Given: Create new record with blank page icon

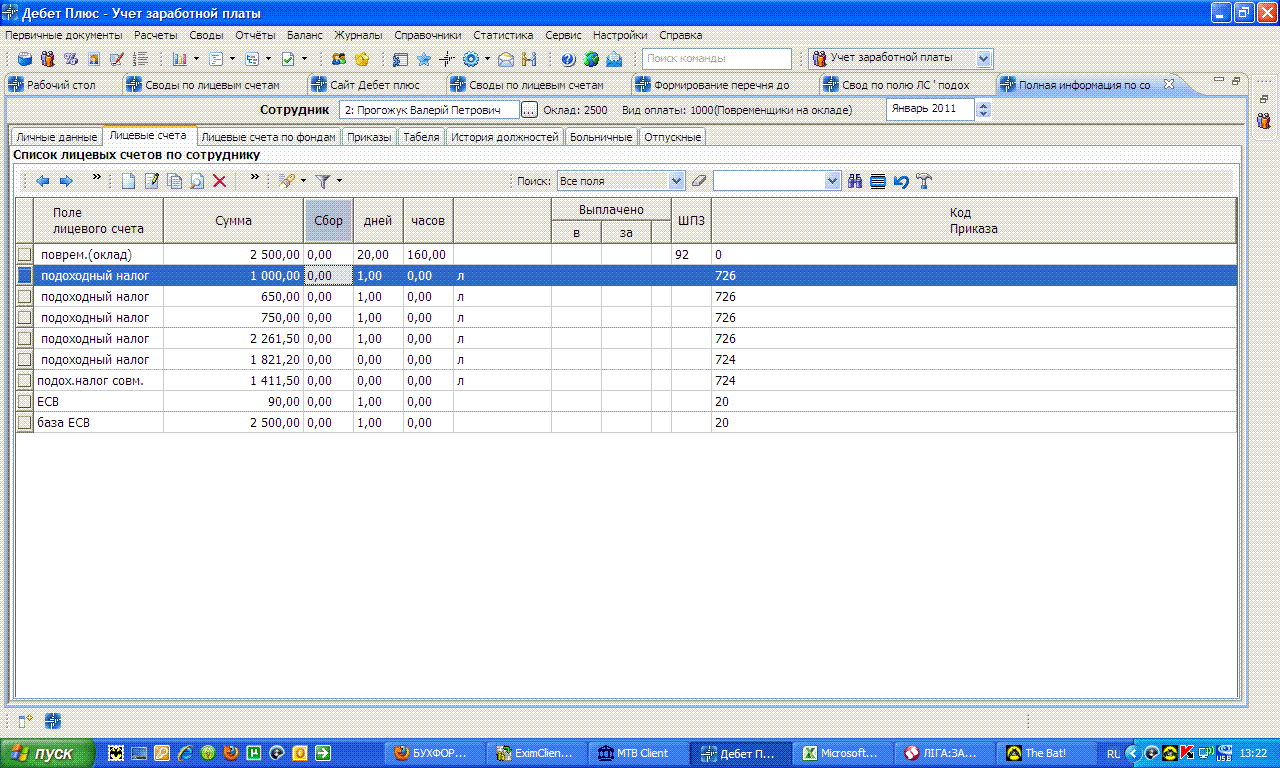Looking at the screenshot, I should click(x=128, y=181).
